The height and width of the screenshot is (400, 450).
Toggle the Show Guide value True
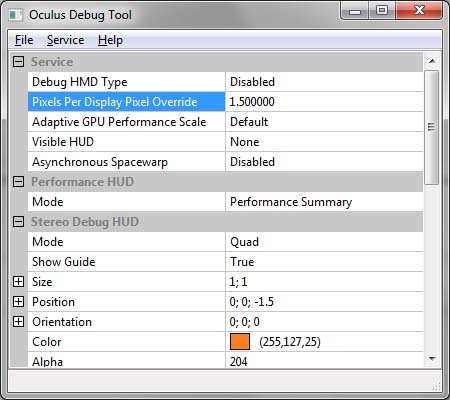[x=324, y=262]
